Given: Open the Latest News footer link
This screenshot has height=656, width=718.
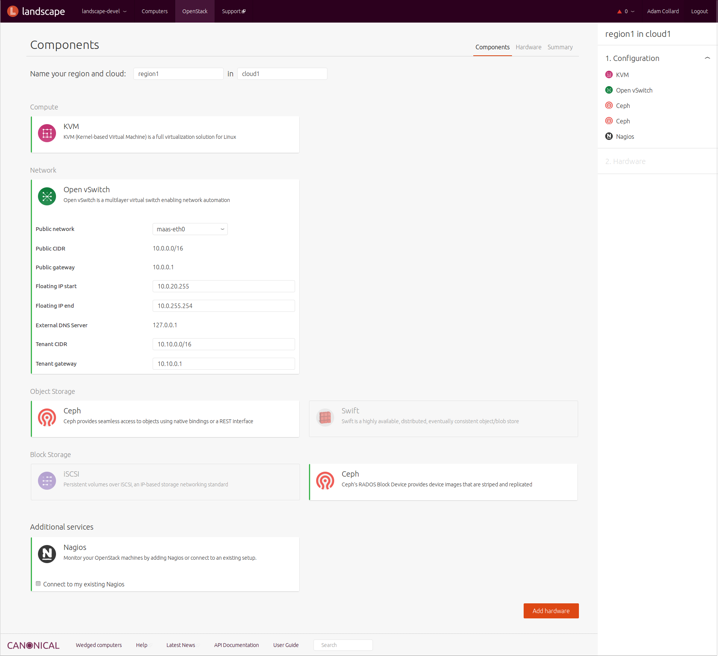Looking at the screenshot, I should click(x=180, y=645).
